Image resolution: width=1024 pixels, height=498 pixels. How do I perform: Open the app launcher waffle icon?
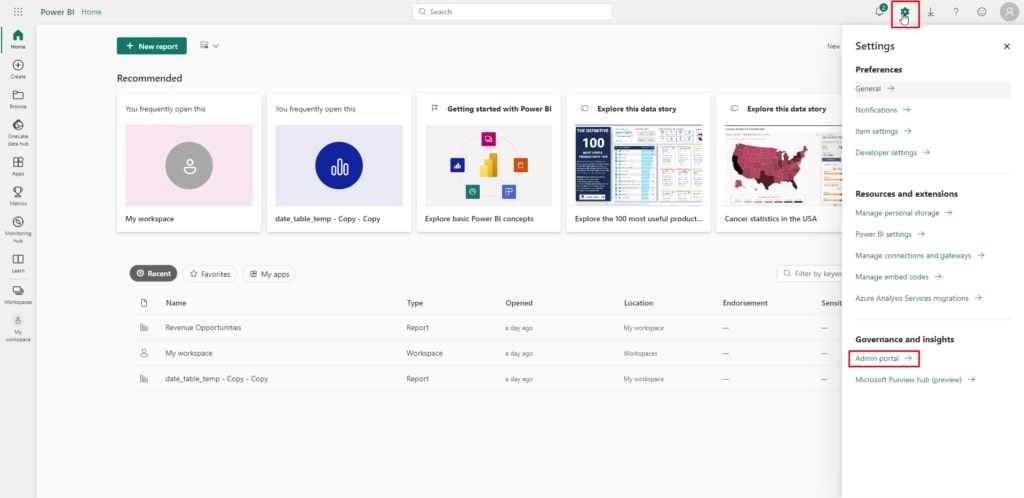point(18,12)
